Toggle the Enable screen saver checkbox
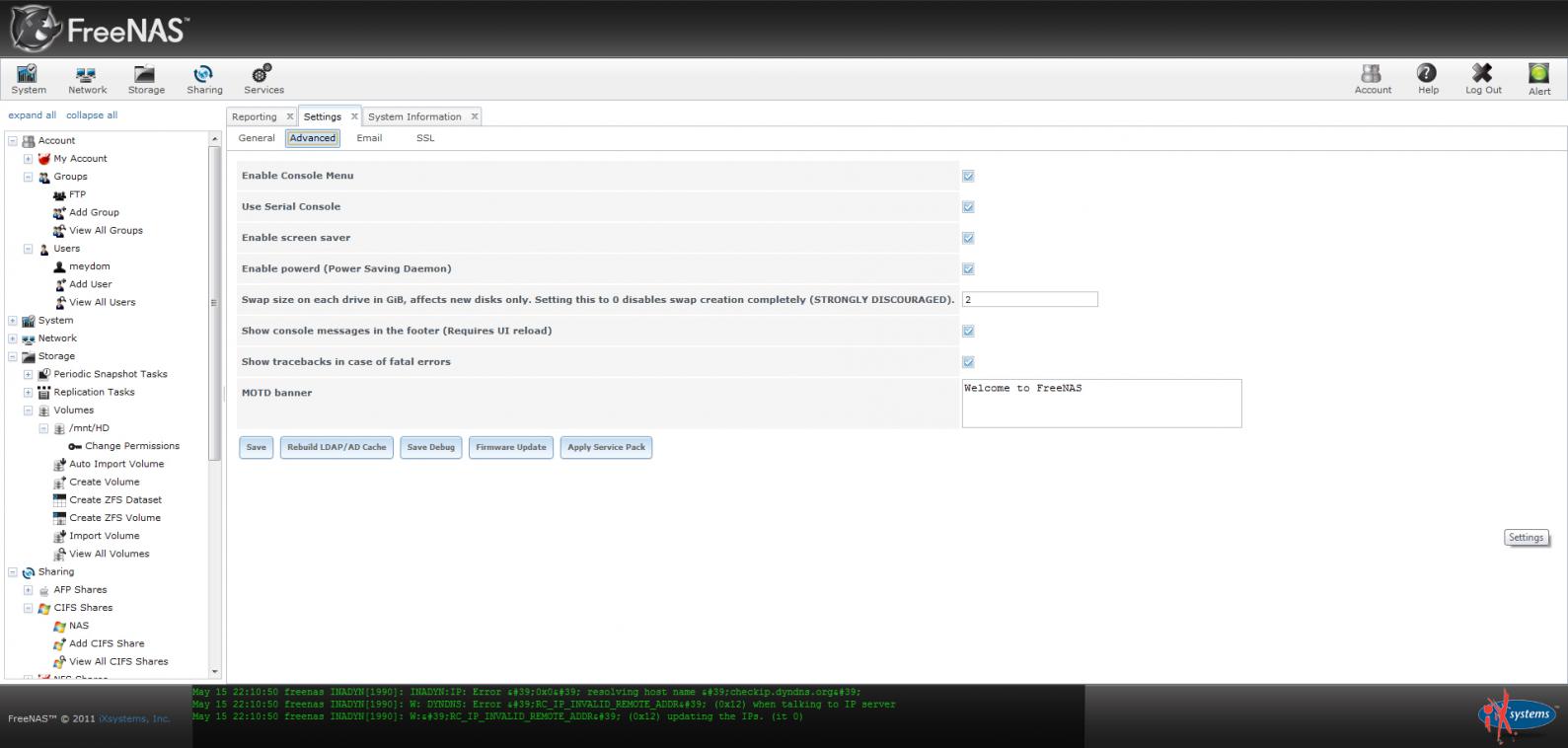 point(968,238)
